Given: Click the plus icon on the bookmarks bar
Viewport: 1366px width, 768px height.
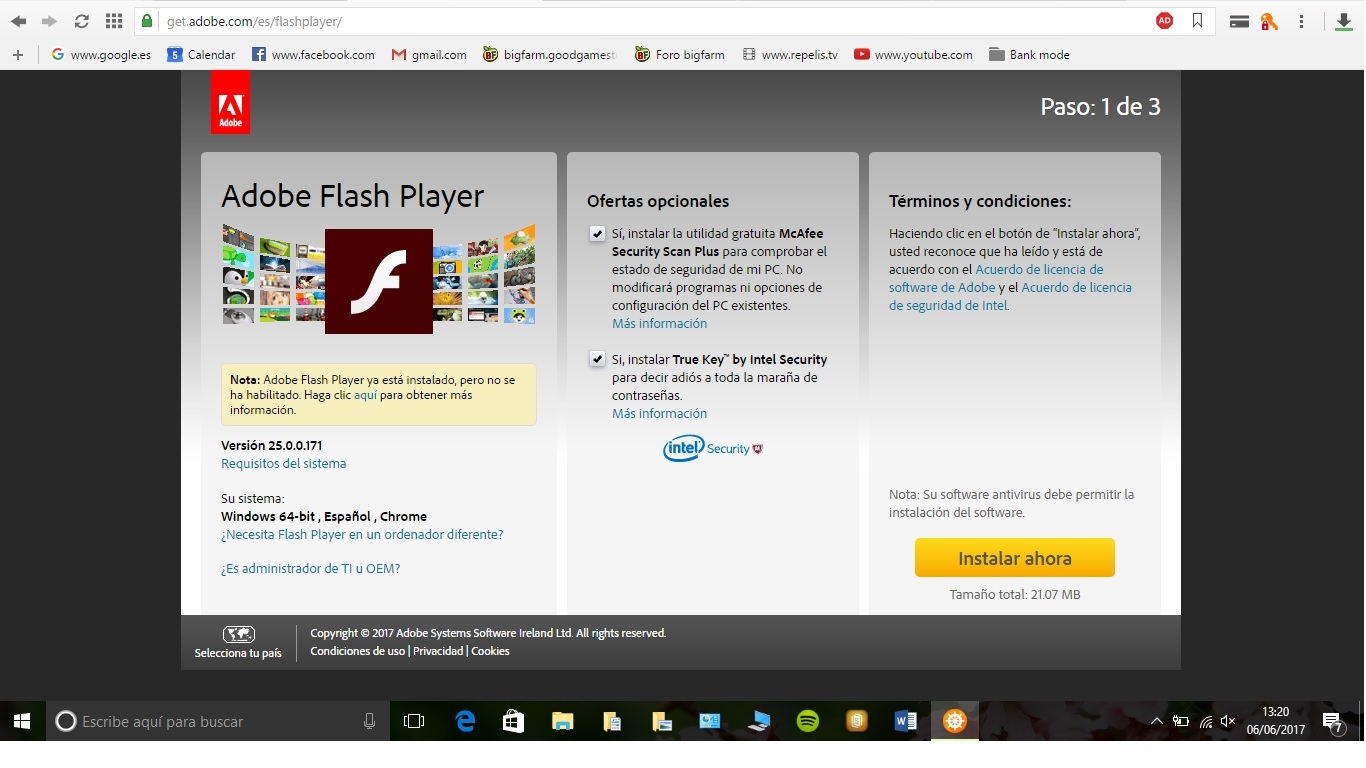Looking at the screenshot, I should (x=18, y=55).
